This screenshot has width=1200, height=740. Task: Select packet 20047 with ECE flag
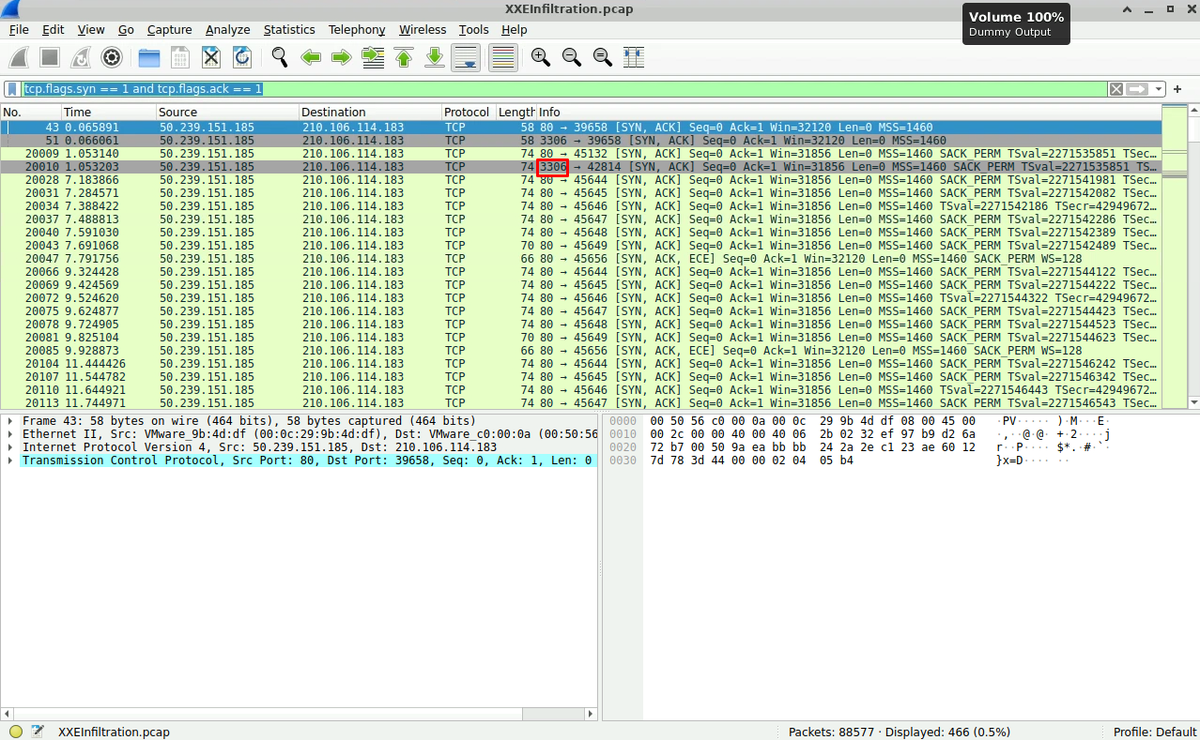(582, 258)
